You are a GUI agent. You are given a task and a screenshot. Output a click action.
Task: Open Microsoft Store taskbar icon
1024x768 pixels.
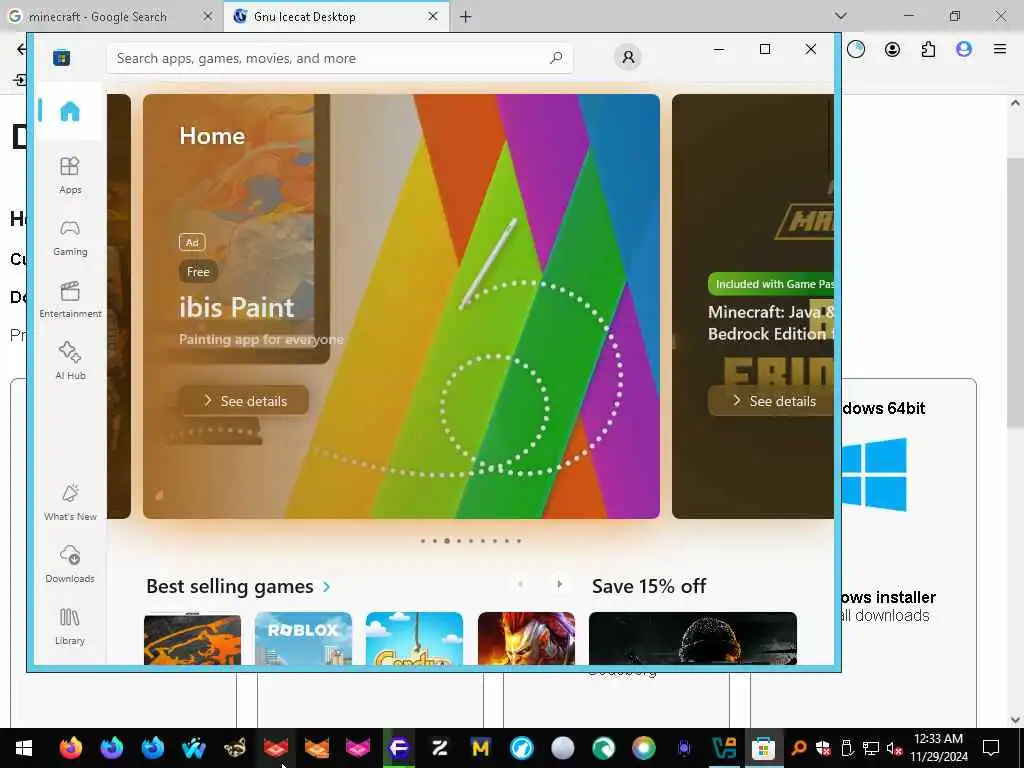tap(763, 748)
